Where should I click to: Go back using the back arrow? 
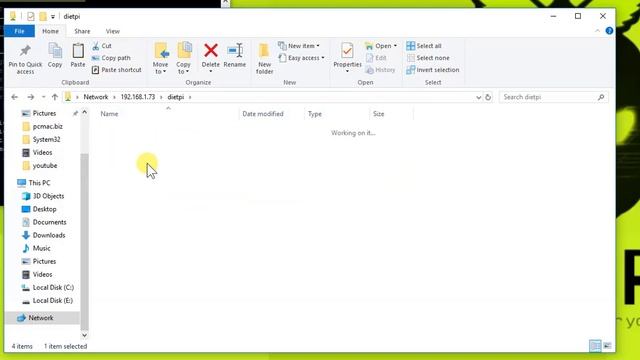click(x=15, y=97)
